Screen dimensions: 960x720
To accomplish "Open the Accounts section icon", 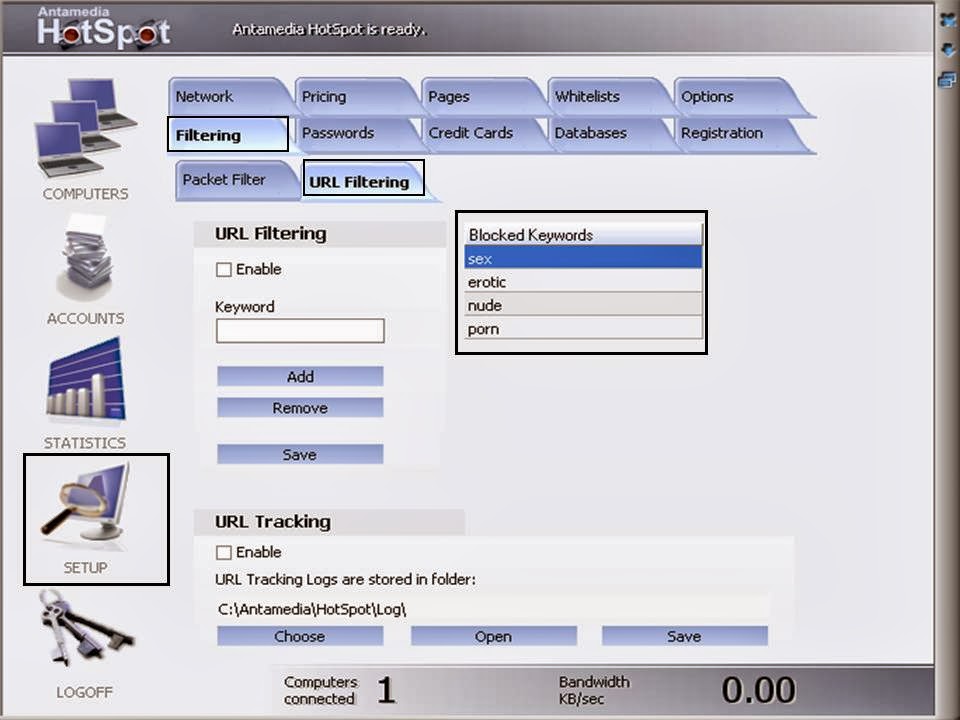I will 86,257.
